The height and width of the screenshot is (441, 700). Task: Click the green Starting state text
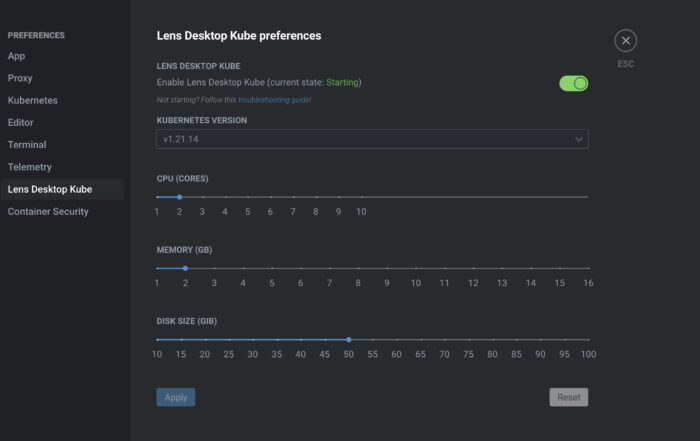click(x=342, y=83)
